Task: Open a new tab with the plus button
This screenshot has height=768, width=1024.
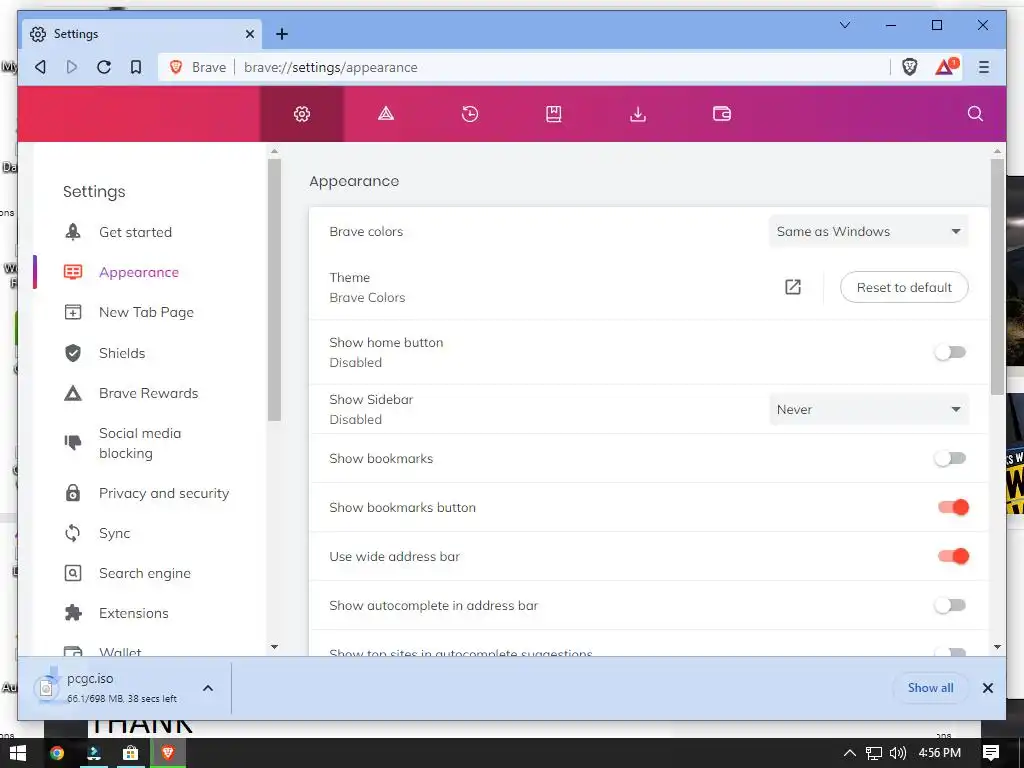Action: [x=281, y=34]
